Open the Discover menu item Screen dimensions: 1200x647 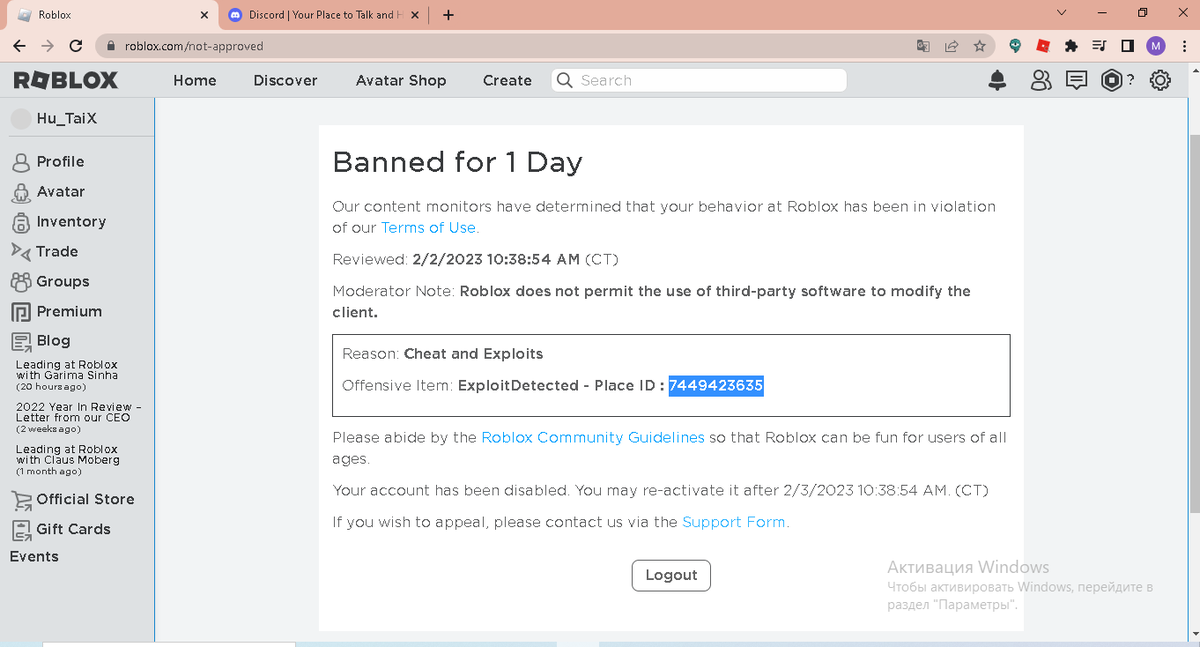(285, 80)
